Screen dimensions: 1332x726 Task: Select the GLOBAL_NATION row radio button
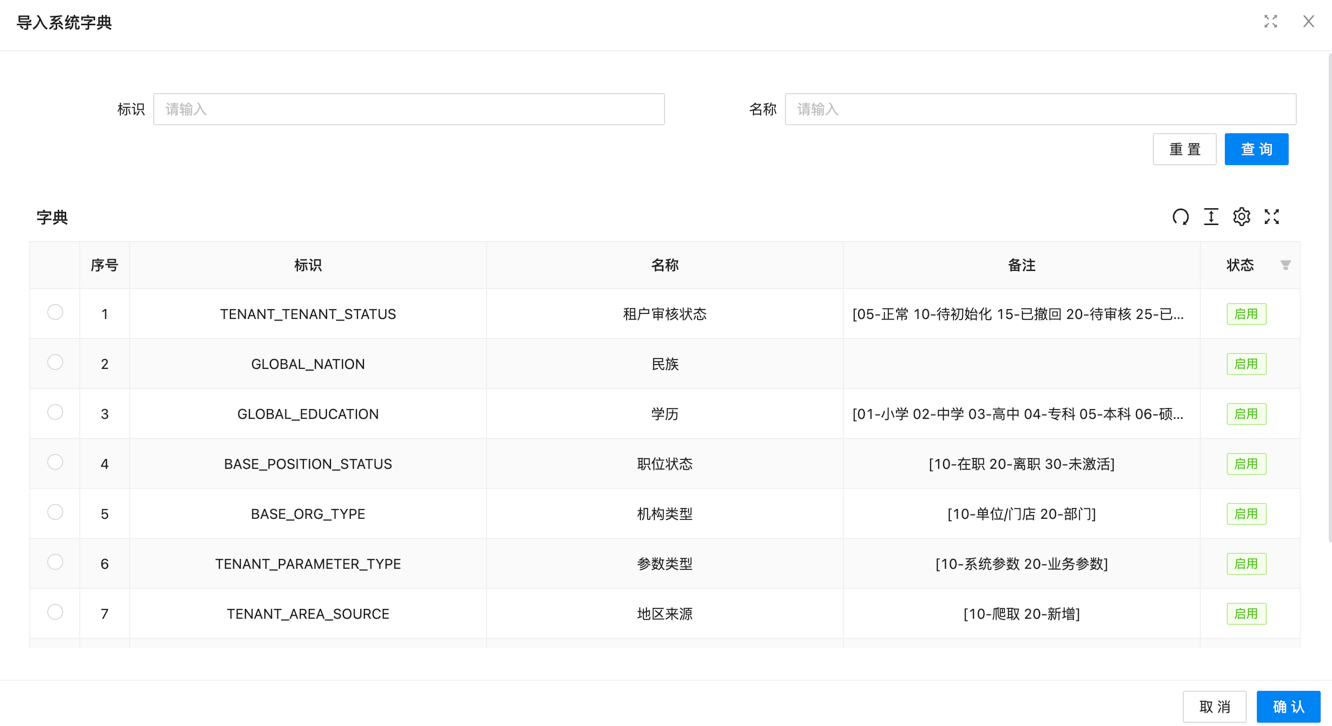[55, 363]
